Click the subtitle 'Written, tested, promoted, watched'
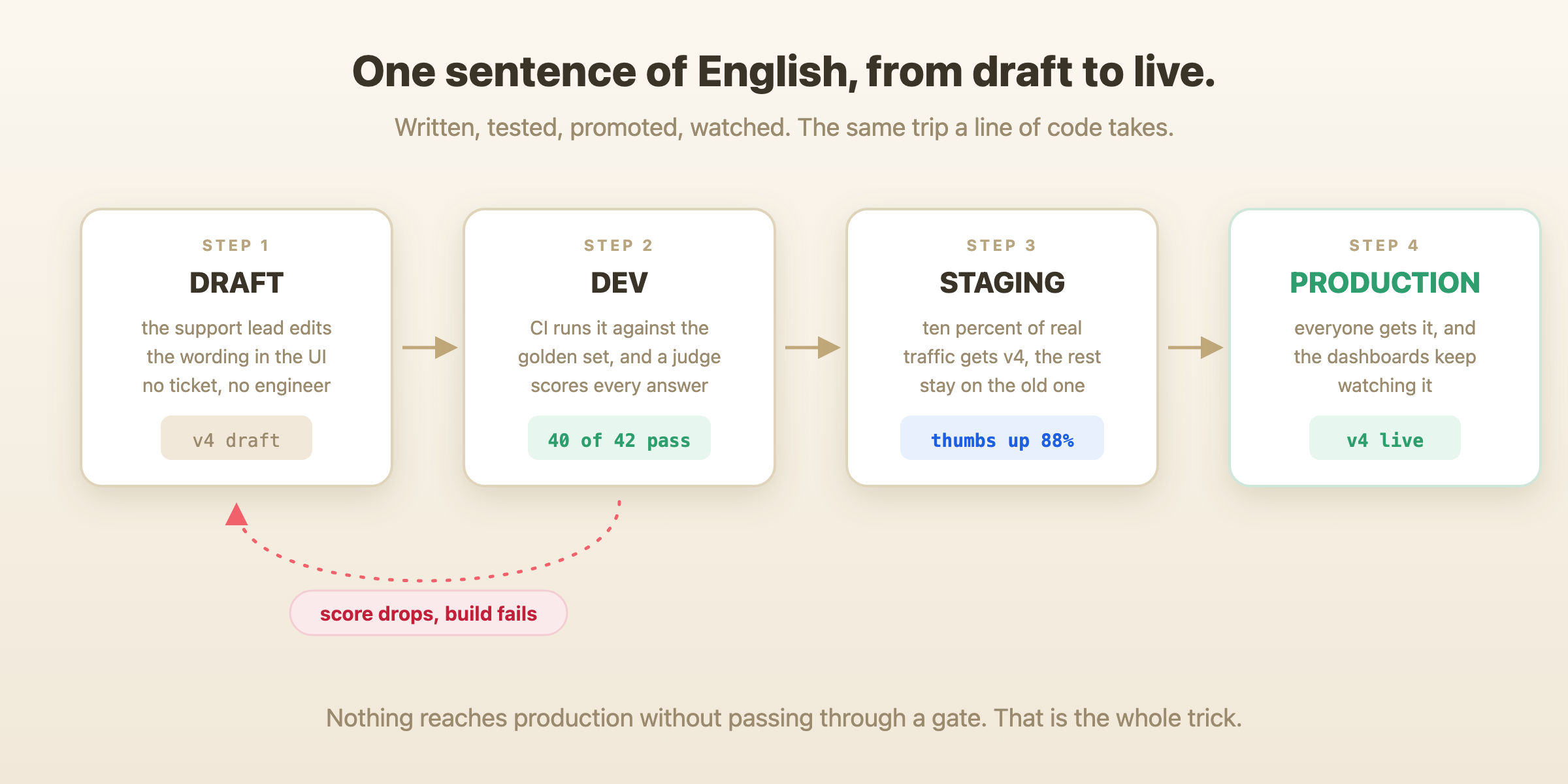This screenshot has height=784, width=1568. [784, 127]
